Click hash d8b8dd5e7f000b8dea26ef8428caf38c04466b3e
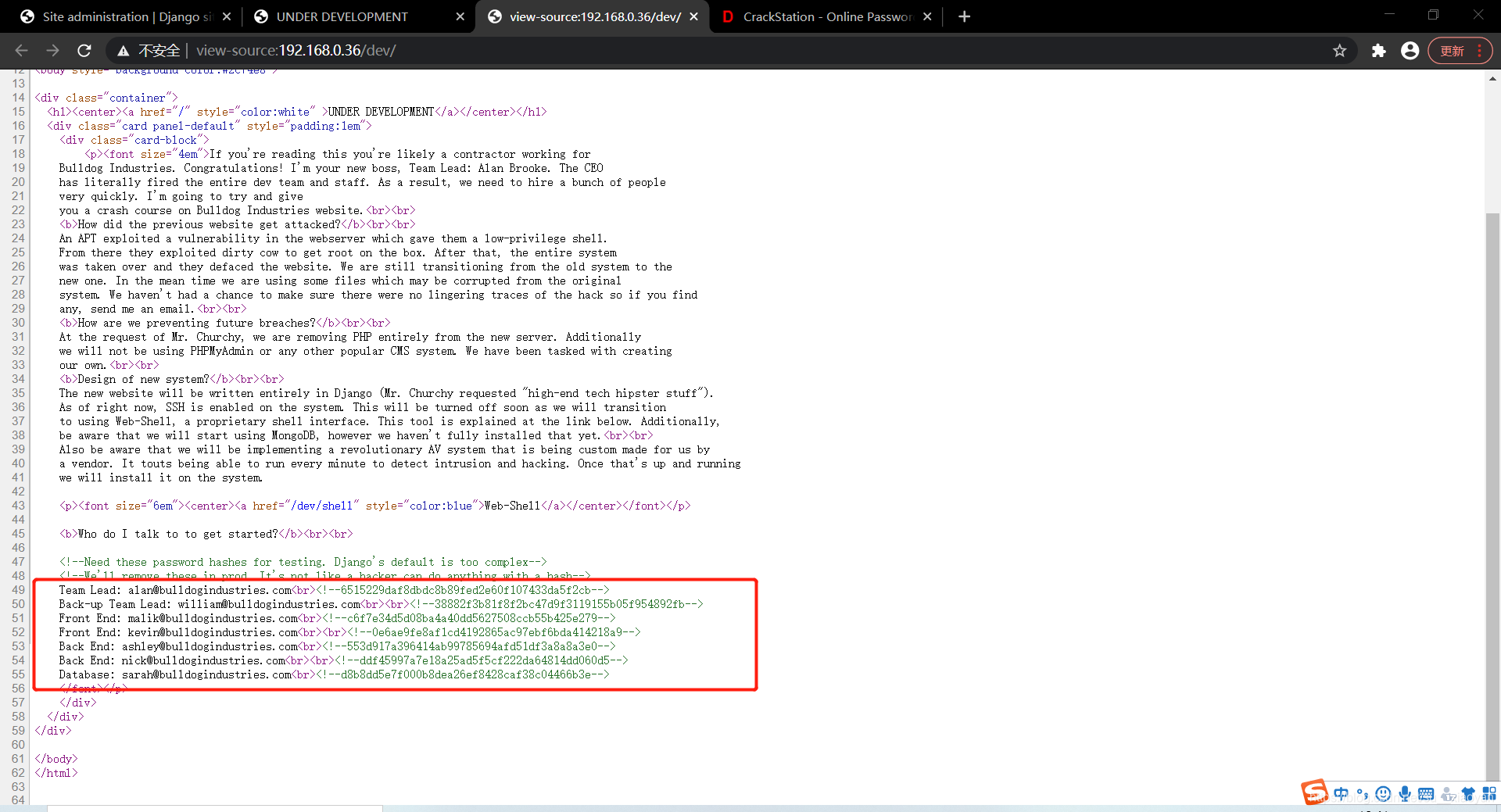 pyautogui.click(x=465, y=674)
